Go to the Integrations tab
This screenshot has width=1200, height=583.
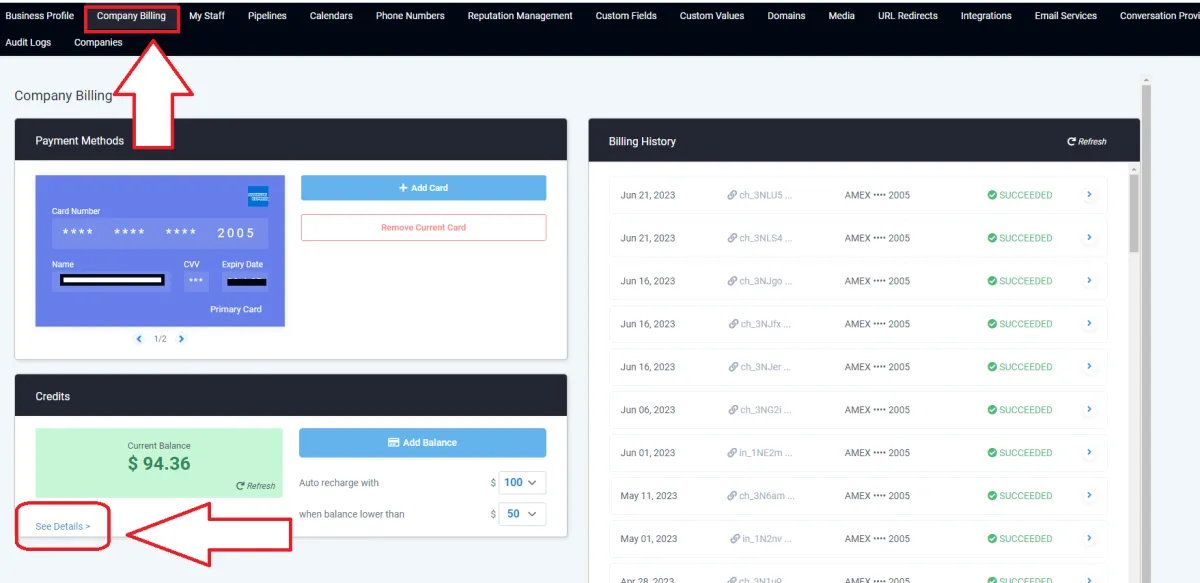pyautogui.click(x=986, y=16)
